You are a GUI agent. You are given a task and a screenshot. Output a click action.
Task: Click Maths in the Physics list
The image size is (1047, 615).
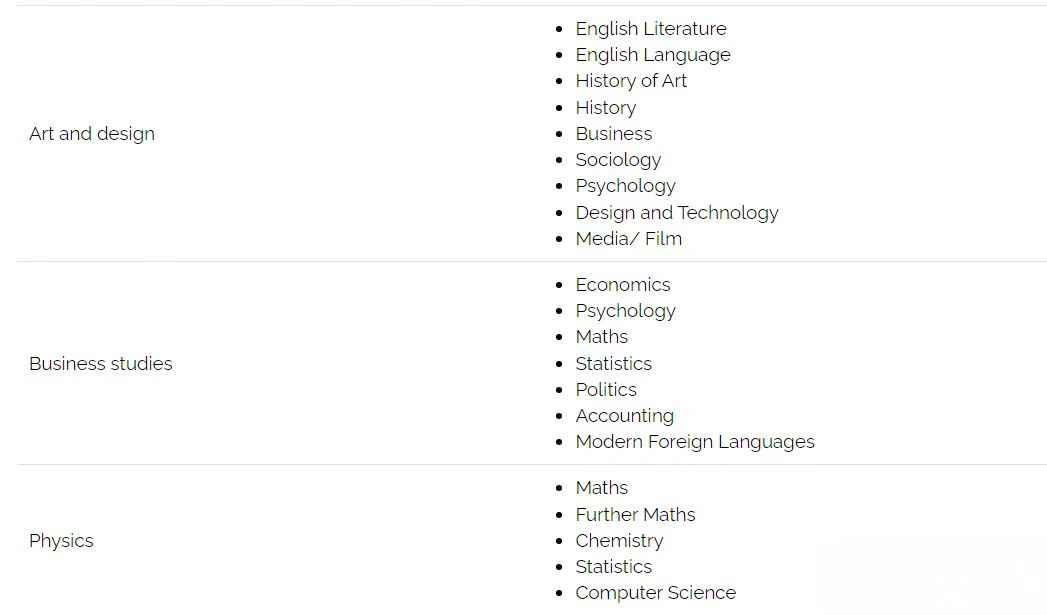coord(601,487)
